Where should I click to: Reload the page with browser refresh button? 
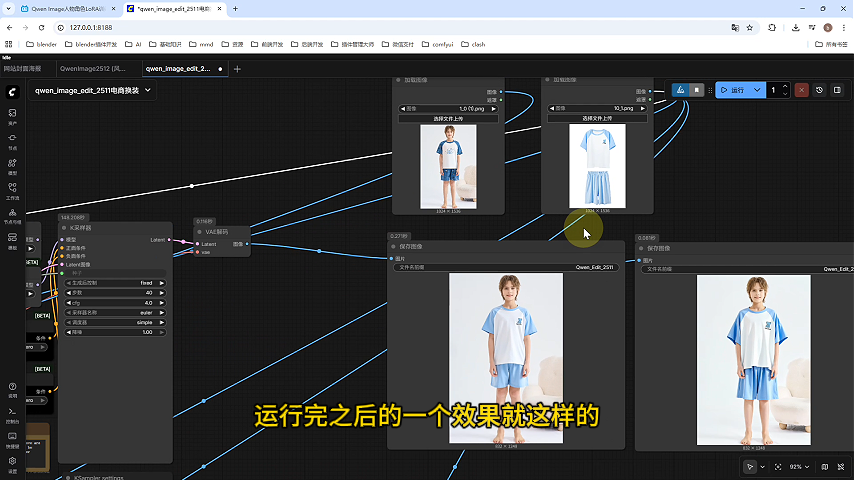(x=41, y=27)
